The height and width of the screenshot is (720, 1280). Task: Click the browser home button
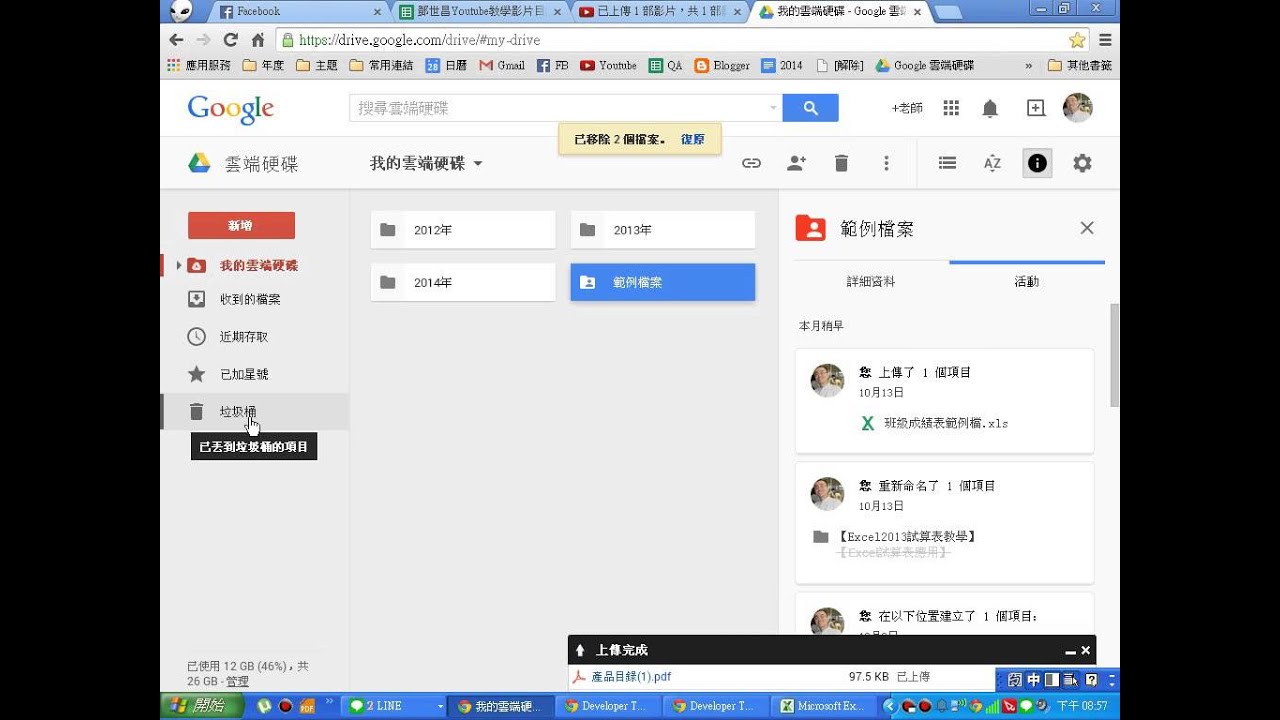pyautogui.click(x=258, y=40)
